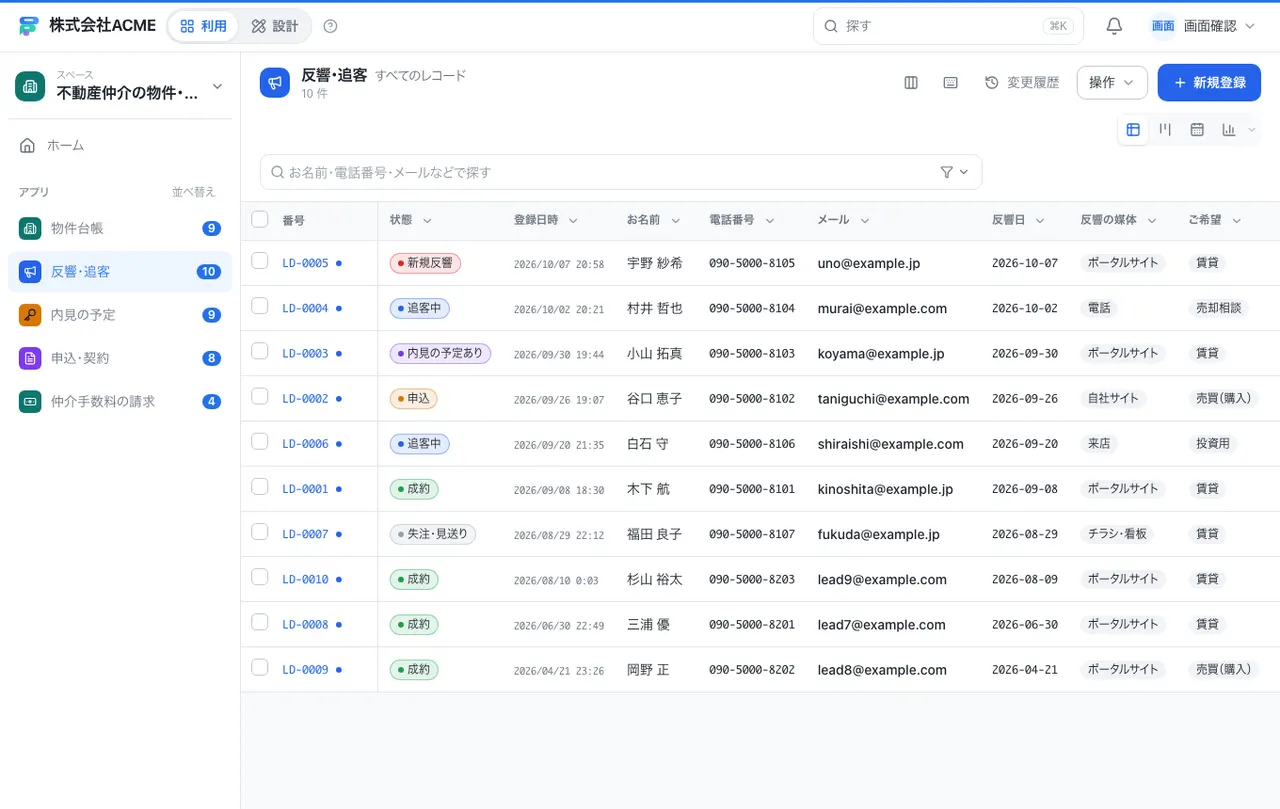Image resolution: width=1280 pixels, height=809 pixels.
Task: Check the row LD-0009 checkbox
Action: [260, 667]
